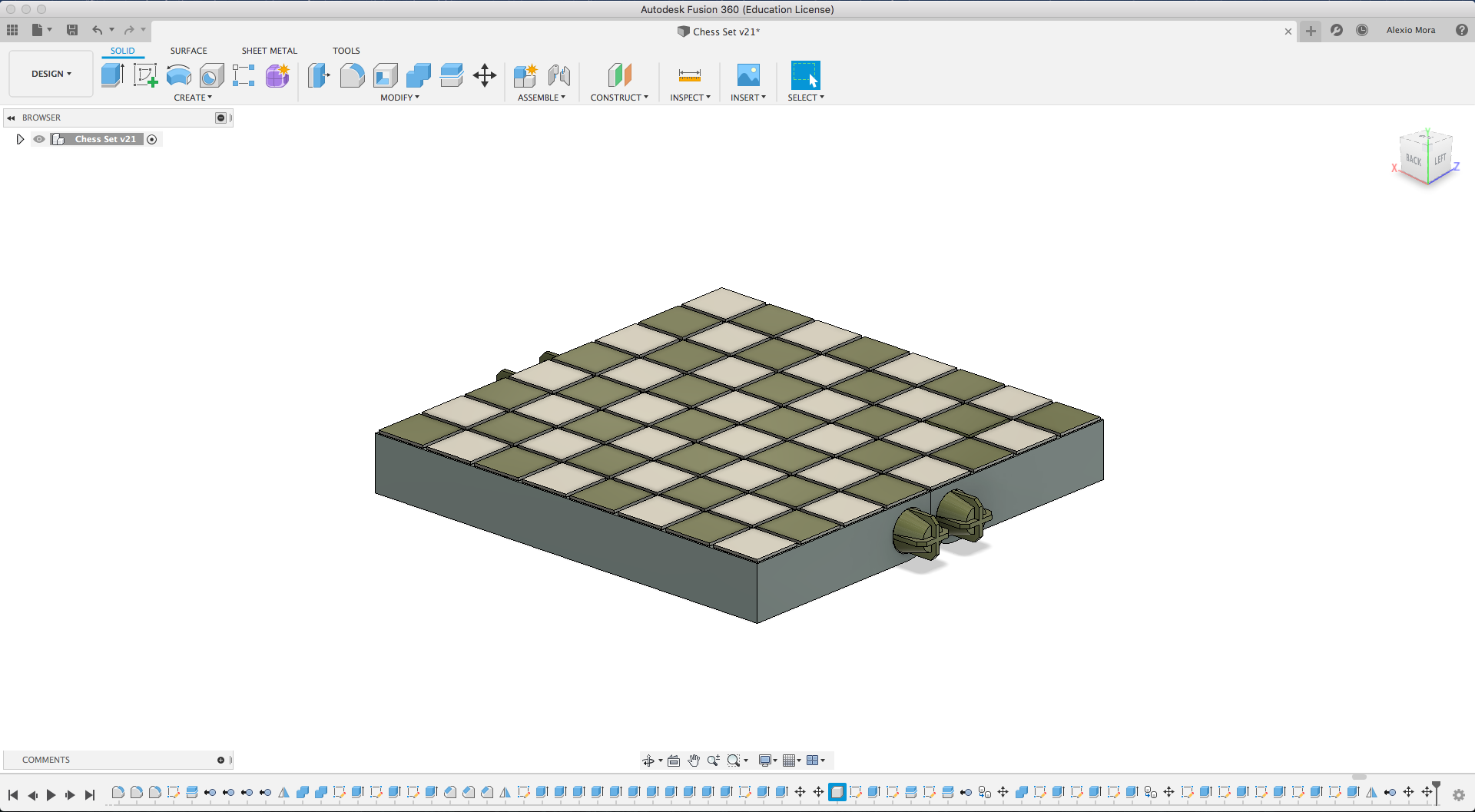Select the Hole tool
Viewport: 1475px width, 812px height.
click(x=211, y=75)
